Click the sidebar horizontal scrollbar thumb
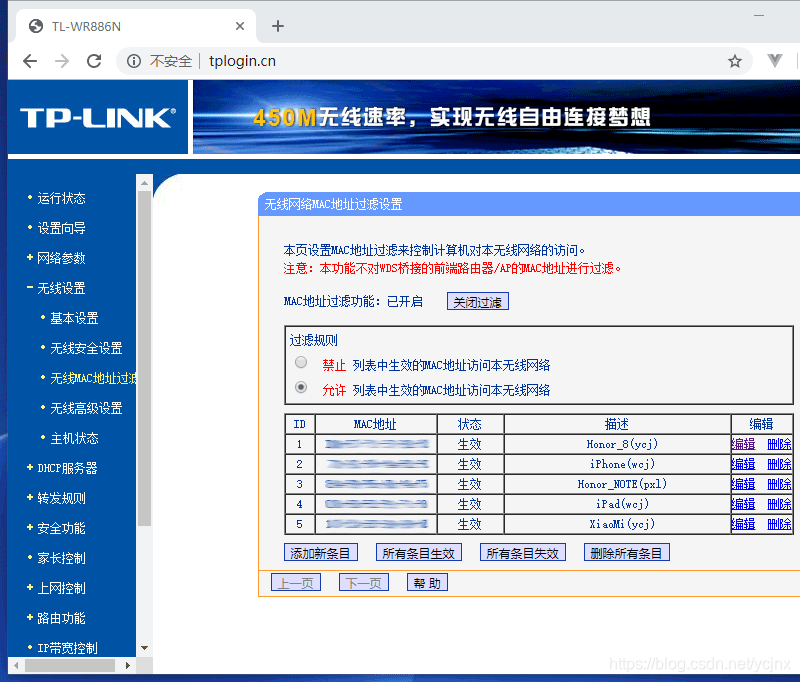The height and width of the screenshot is (682, 800). 70,665
